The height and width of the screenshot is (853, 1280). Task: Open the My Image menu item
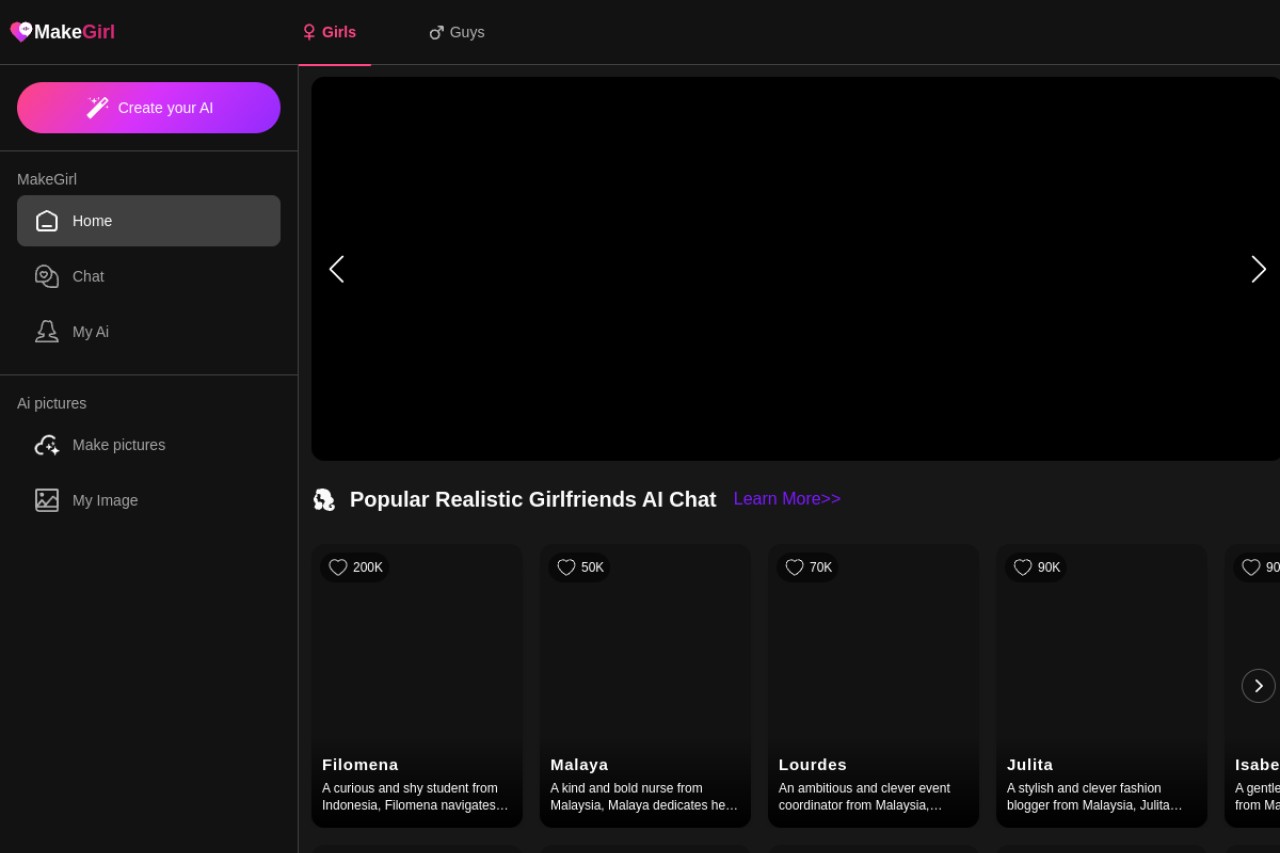pyautogui.click(x=149, y=500)
